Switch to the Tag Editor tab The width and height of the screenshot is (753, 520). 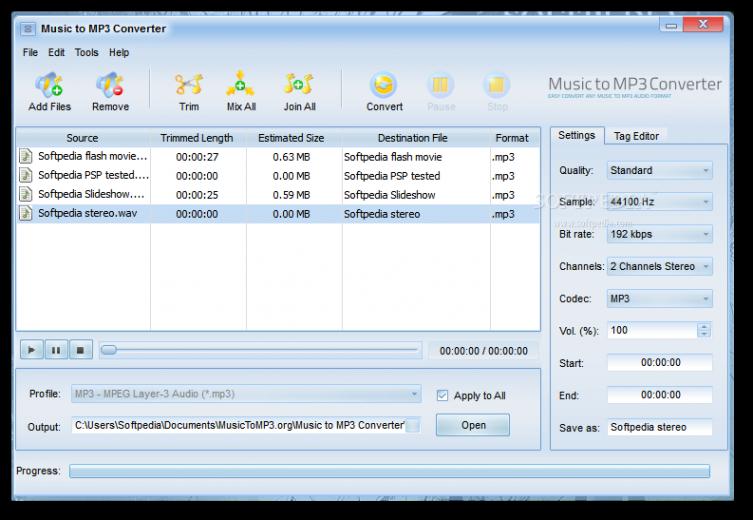pyautogui.click(x=636, y=136)
